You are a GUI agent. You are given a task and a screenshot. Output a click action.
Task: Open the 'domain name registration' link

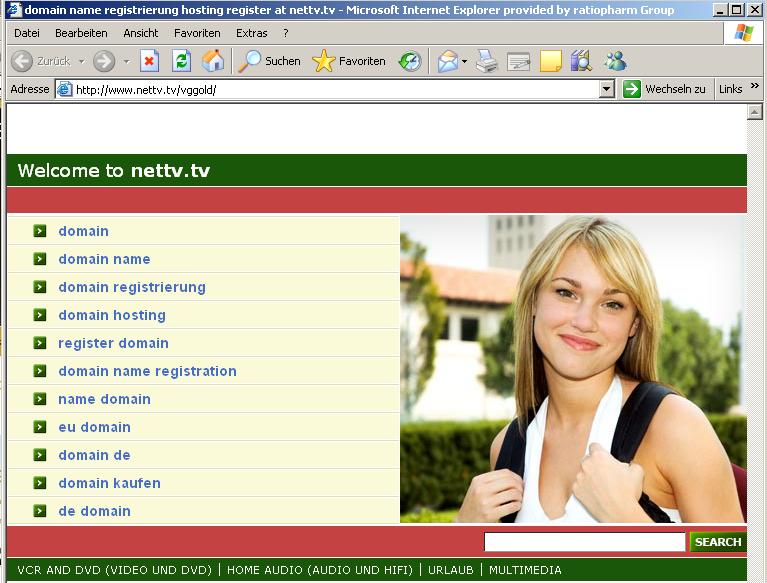(x=147, y=371)
